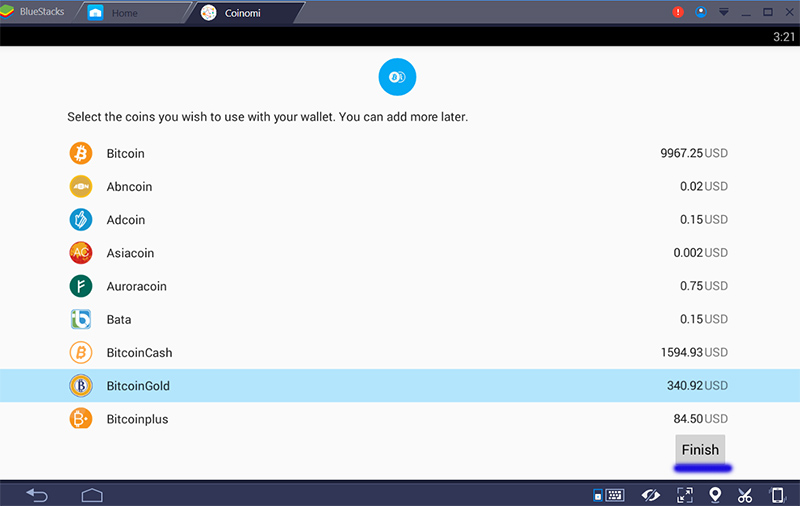The height and width of the screenshot is (506, 800).
Task: Tap the Android home button
Action: tap(92, 495)
